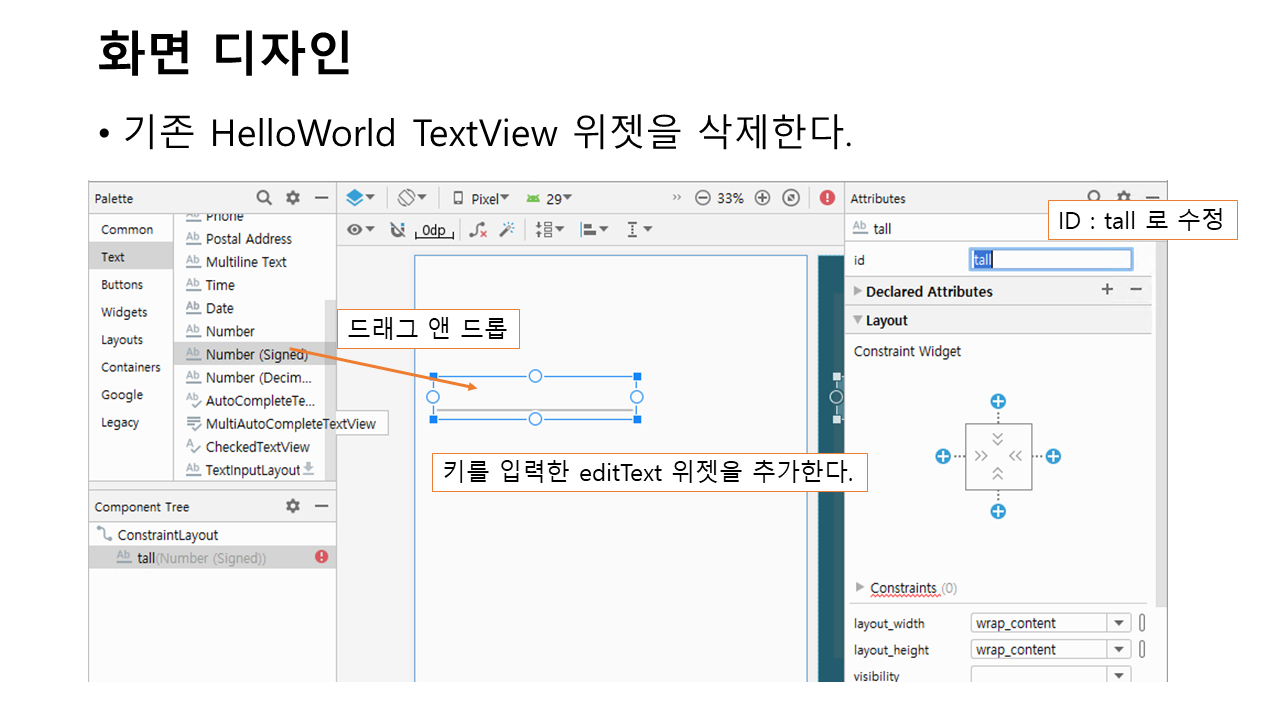Zoom in the design canvas
1280x720 pixels.
coord(762,198)
